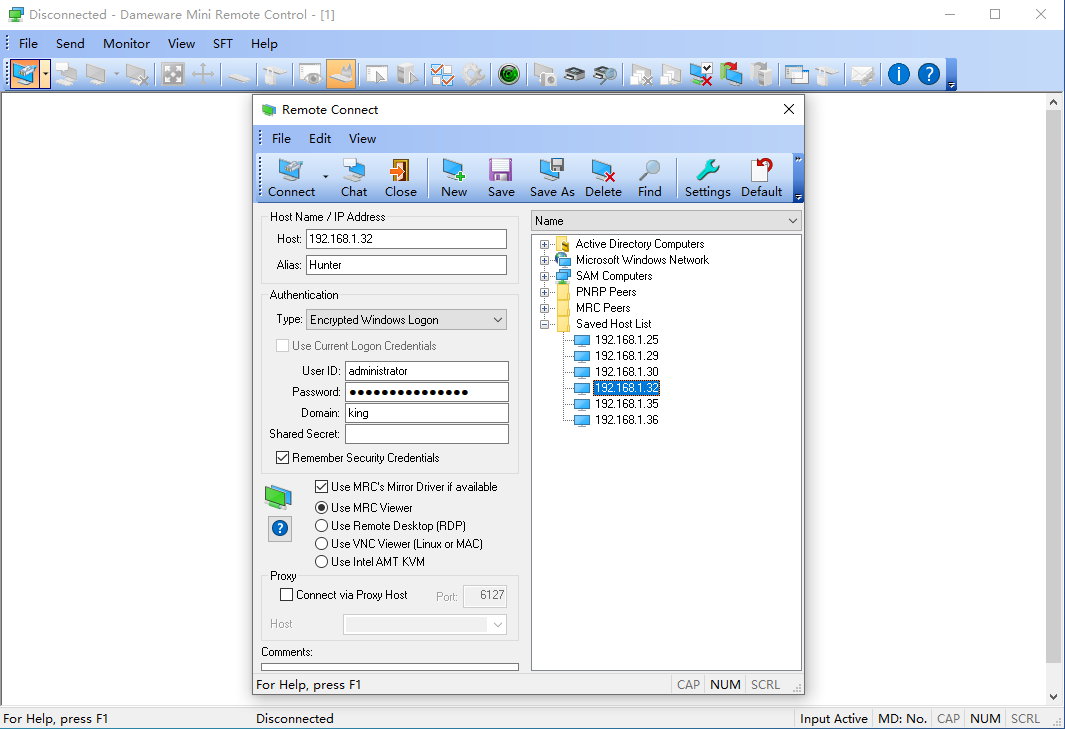
Task: Click the blue question mark help button near viewer options
Action: tap(280, 528)
